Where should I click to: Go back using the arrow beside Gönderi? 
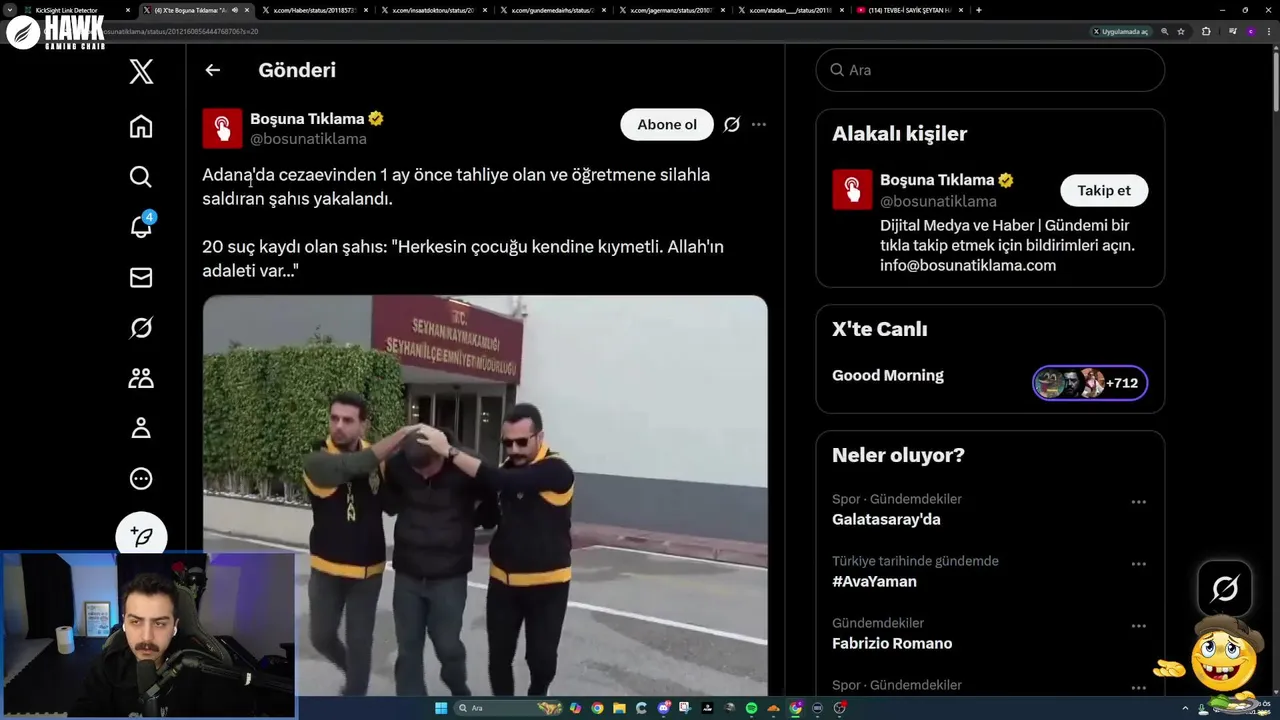(212, 70)
